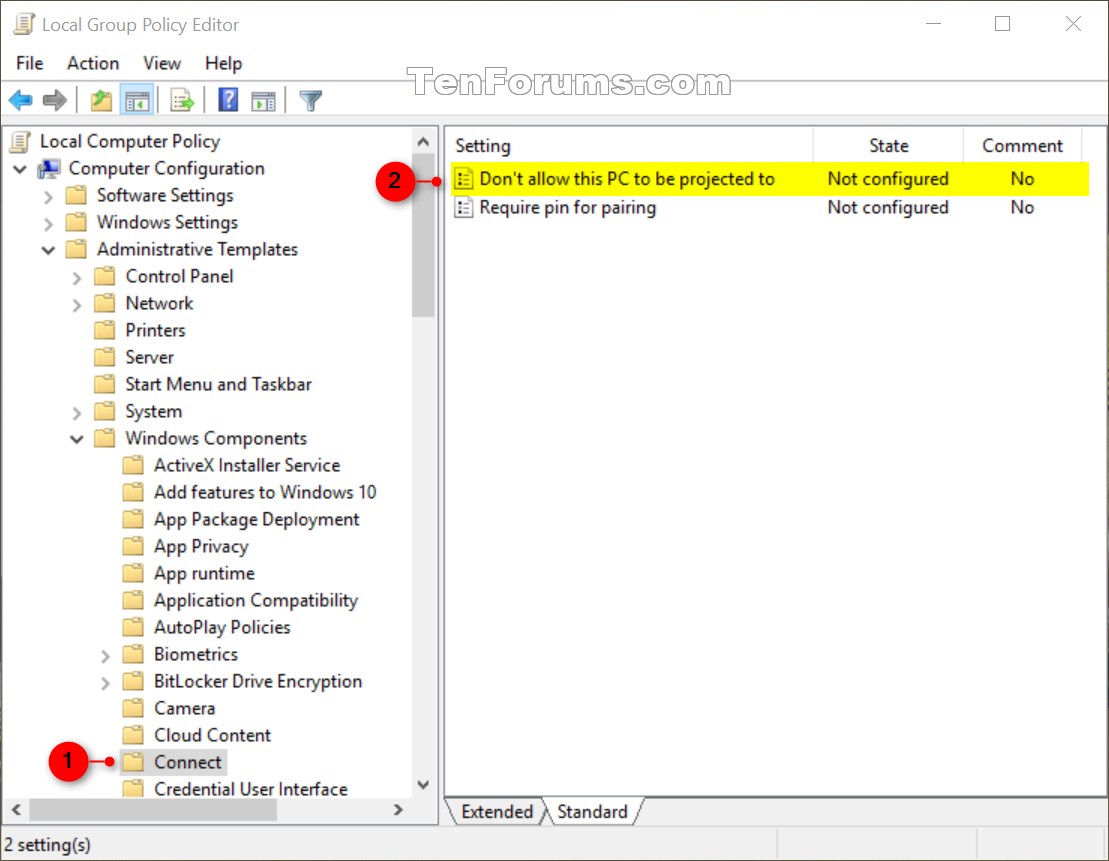This screenshot has width=1109, height=861.
Task: Click the Connect folder icon in the tree
Action: (x=134, y=761)
